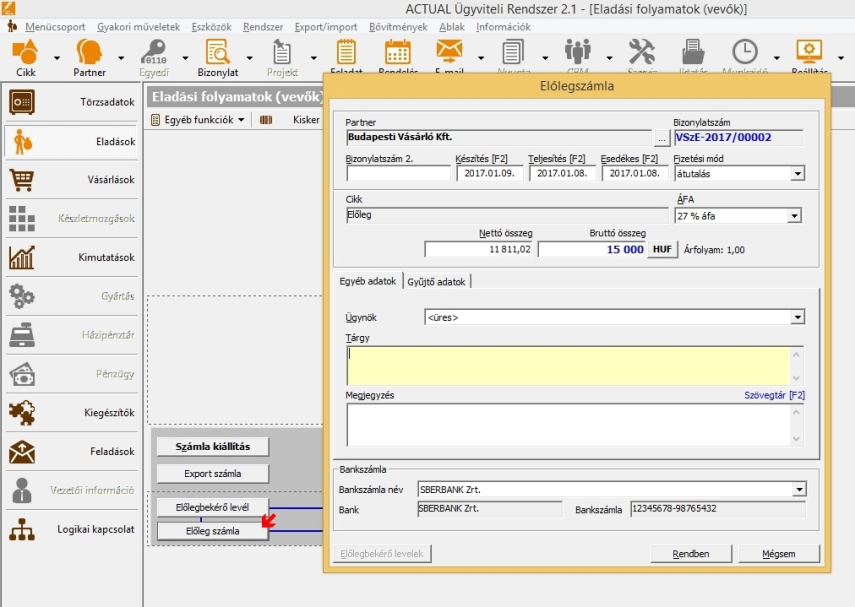The image size is (855, 607).
Task: Open the Szövegtár [F2] link
Action: 773,395
